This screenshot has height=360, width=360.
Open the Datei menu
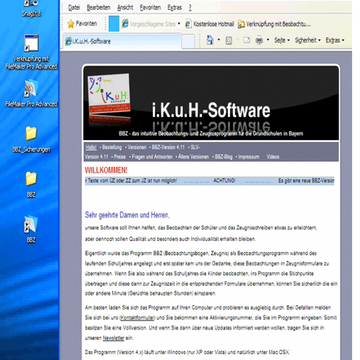coord(74,7)
